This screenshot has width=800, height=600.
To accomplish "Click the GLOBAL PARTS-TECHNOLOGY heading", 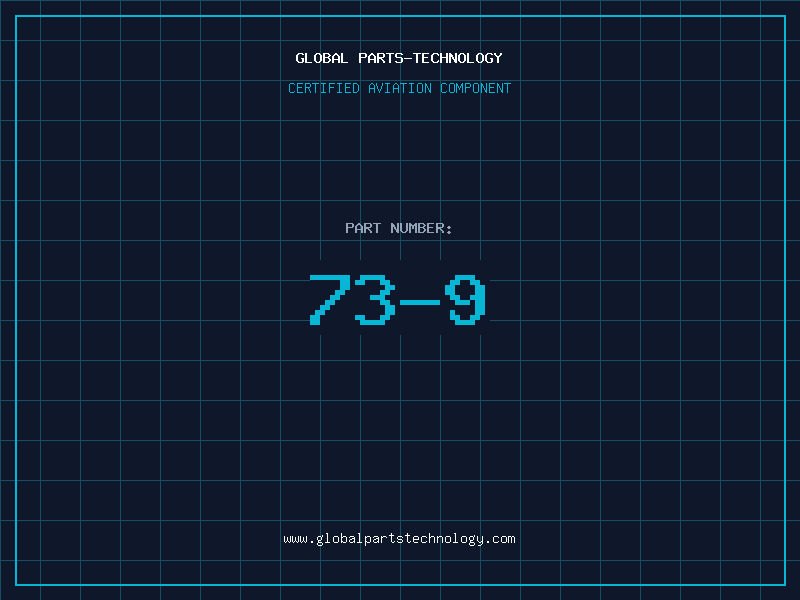I will pyautogui.click(x=399, y=58).
